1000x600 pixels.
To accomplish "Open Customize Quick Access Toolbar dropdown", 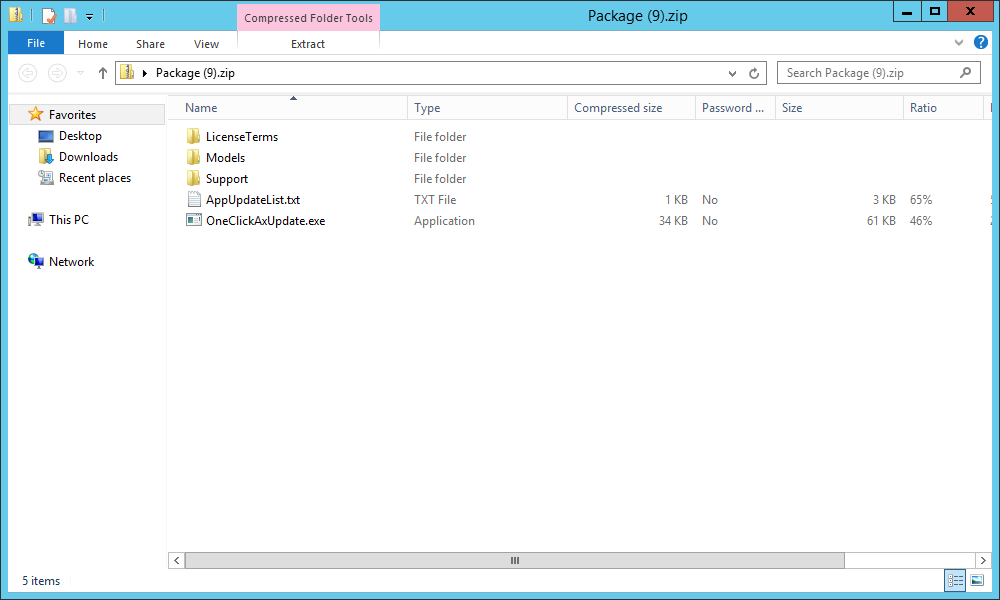I will click(89, 16).
